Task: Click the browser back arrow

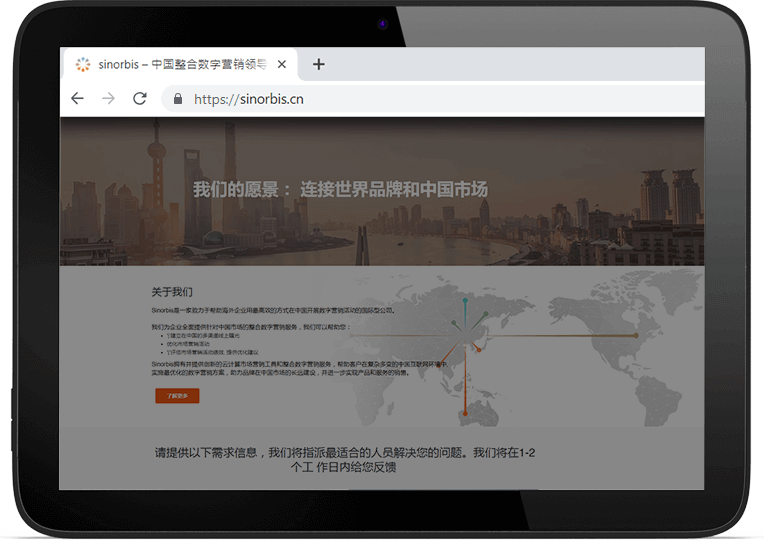Action: tap(77, 98)
